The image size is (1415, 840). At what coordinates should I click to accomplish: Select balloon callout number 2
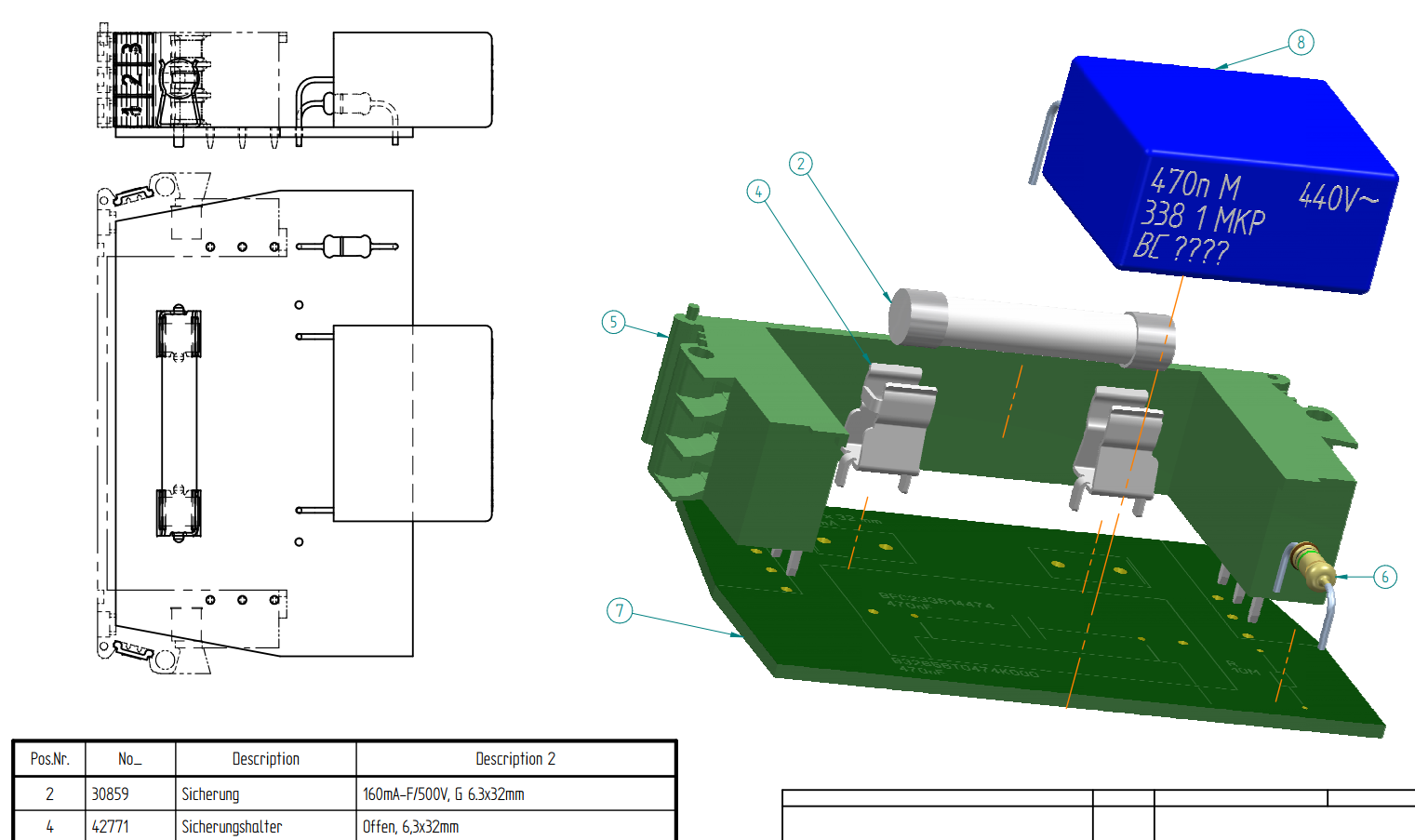[801, 165]
